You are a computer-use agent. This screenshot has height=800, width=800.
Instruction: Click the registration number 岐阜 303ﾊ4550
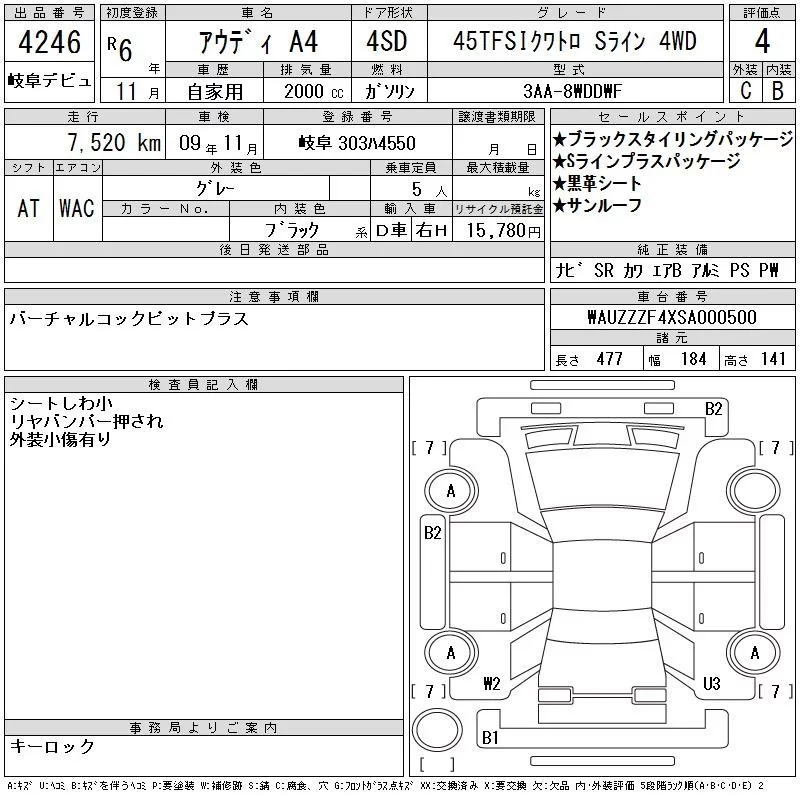[357, 143]
